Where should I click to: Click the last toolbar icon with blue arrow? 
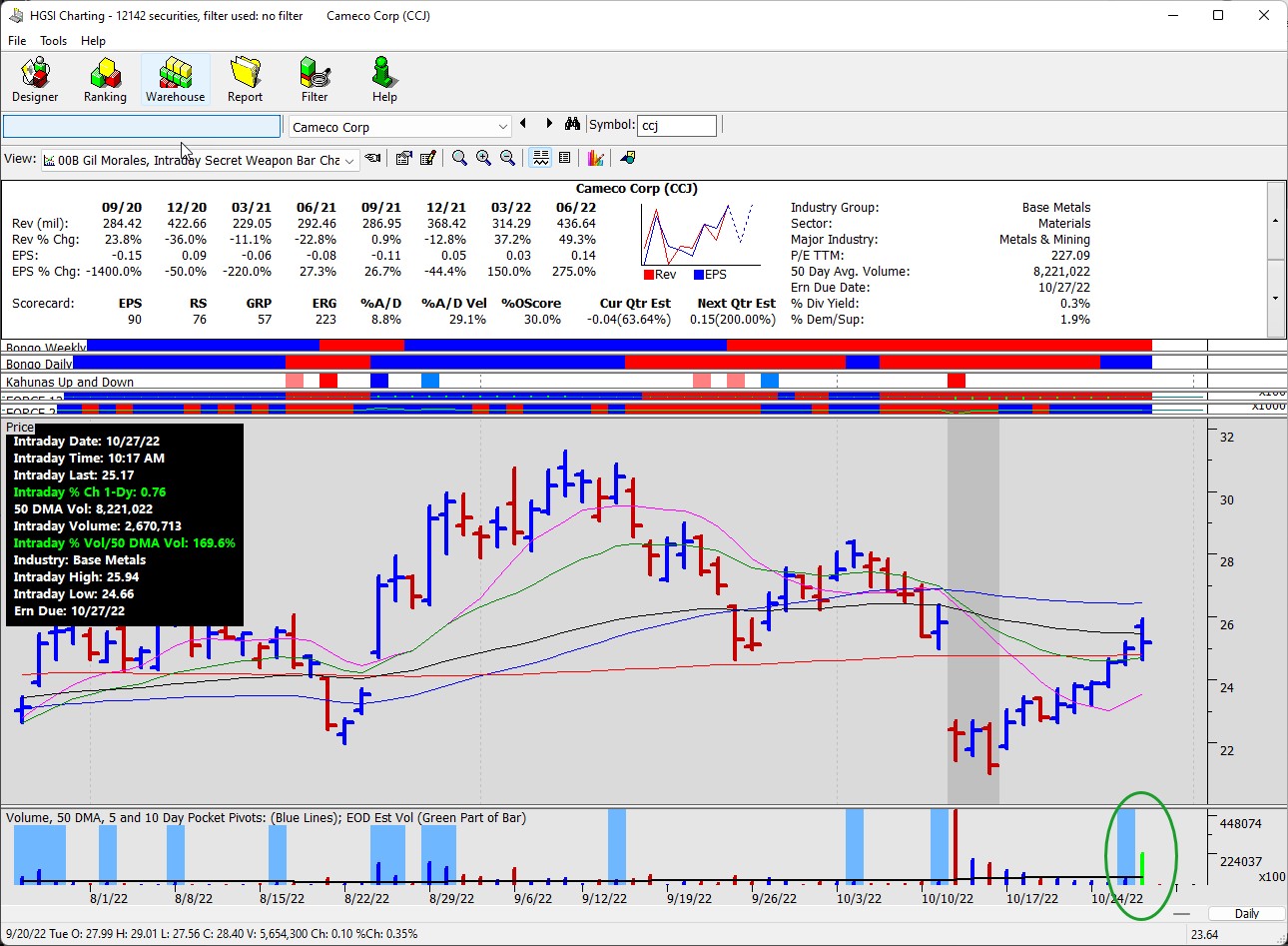pos(628,158)
